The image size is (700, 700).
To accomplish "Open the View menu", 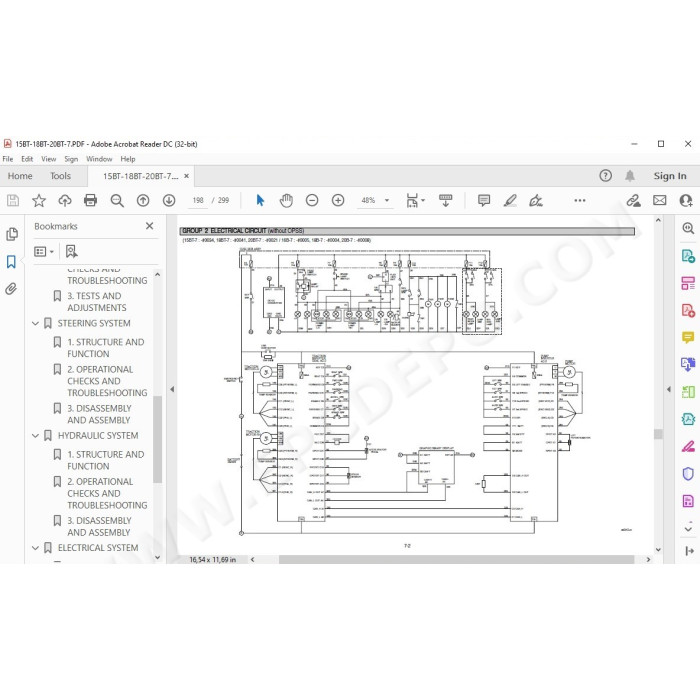I will click(49, 159).
